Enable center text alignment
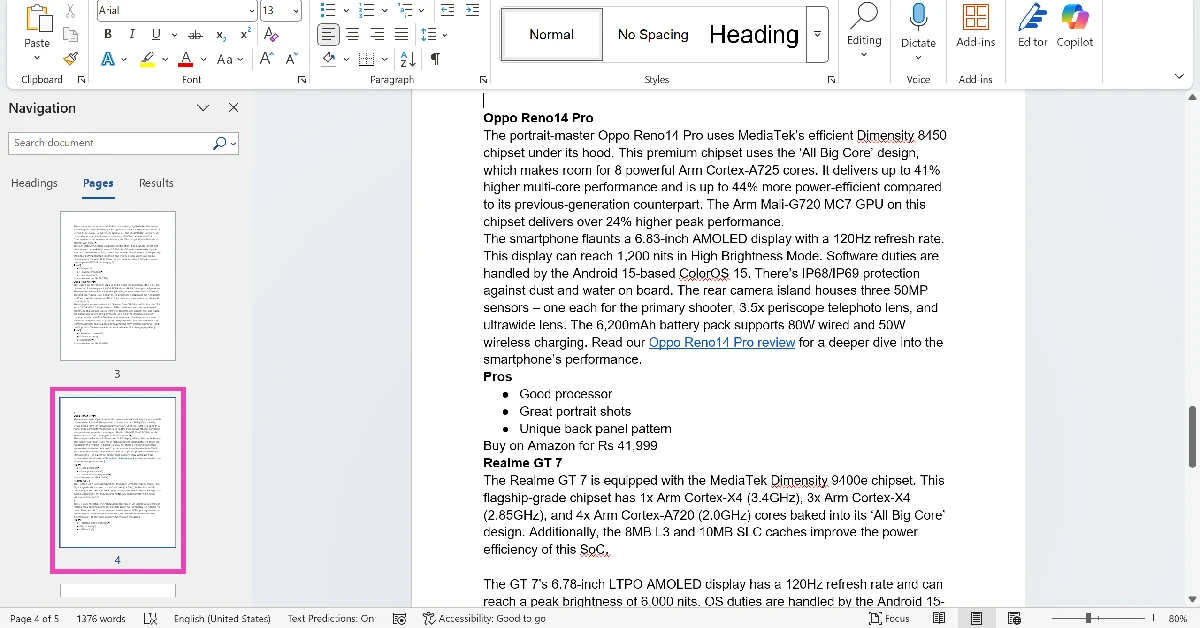 pyautogui.click(x=352, y=33)
